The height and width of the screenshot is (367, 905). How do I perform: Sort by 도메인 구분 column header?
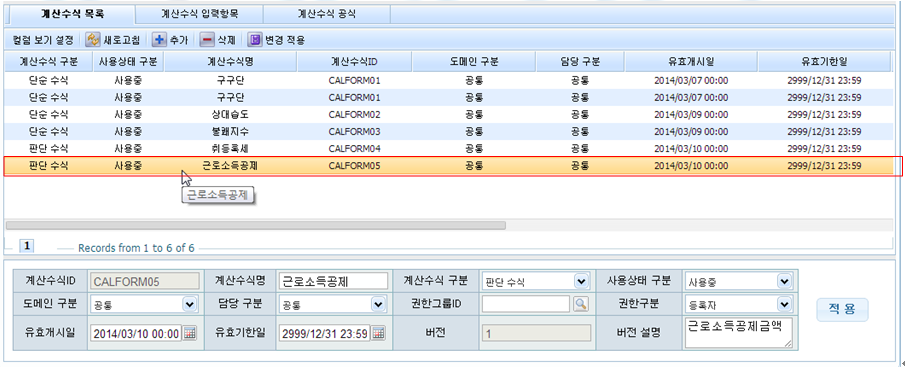click(x=474, y=62)
